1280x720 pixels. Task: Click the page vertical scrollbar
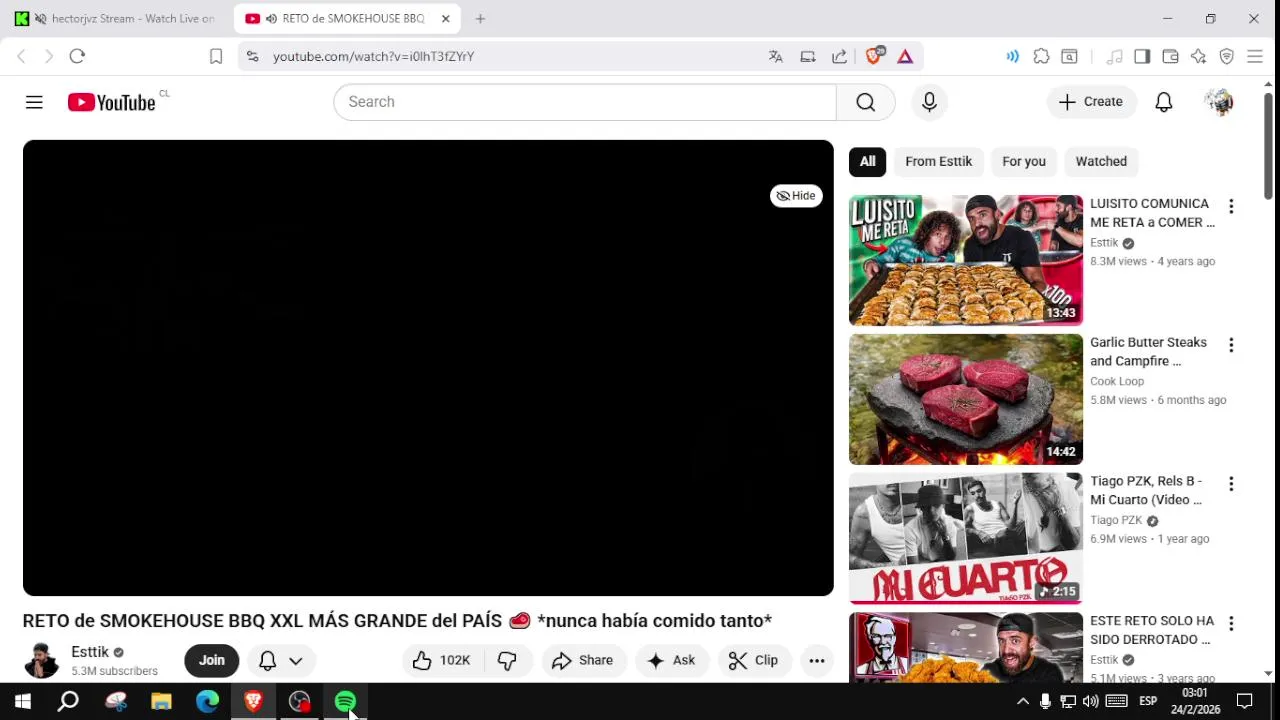click(x=1268, y=145)
